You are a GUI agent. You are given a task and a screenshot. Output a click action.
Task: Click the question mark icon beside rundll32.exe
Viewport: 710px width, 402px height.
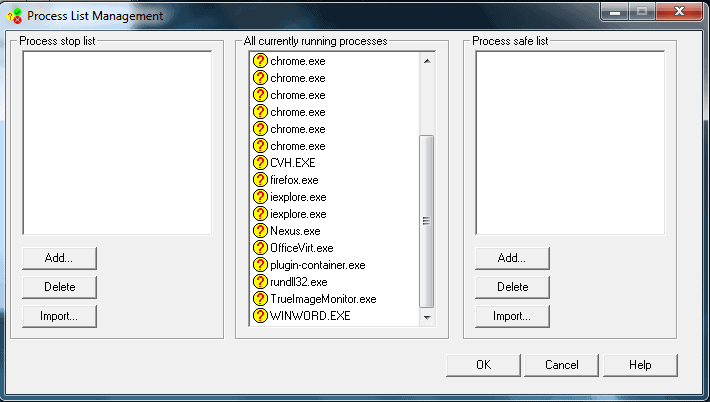pos(260,282)
